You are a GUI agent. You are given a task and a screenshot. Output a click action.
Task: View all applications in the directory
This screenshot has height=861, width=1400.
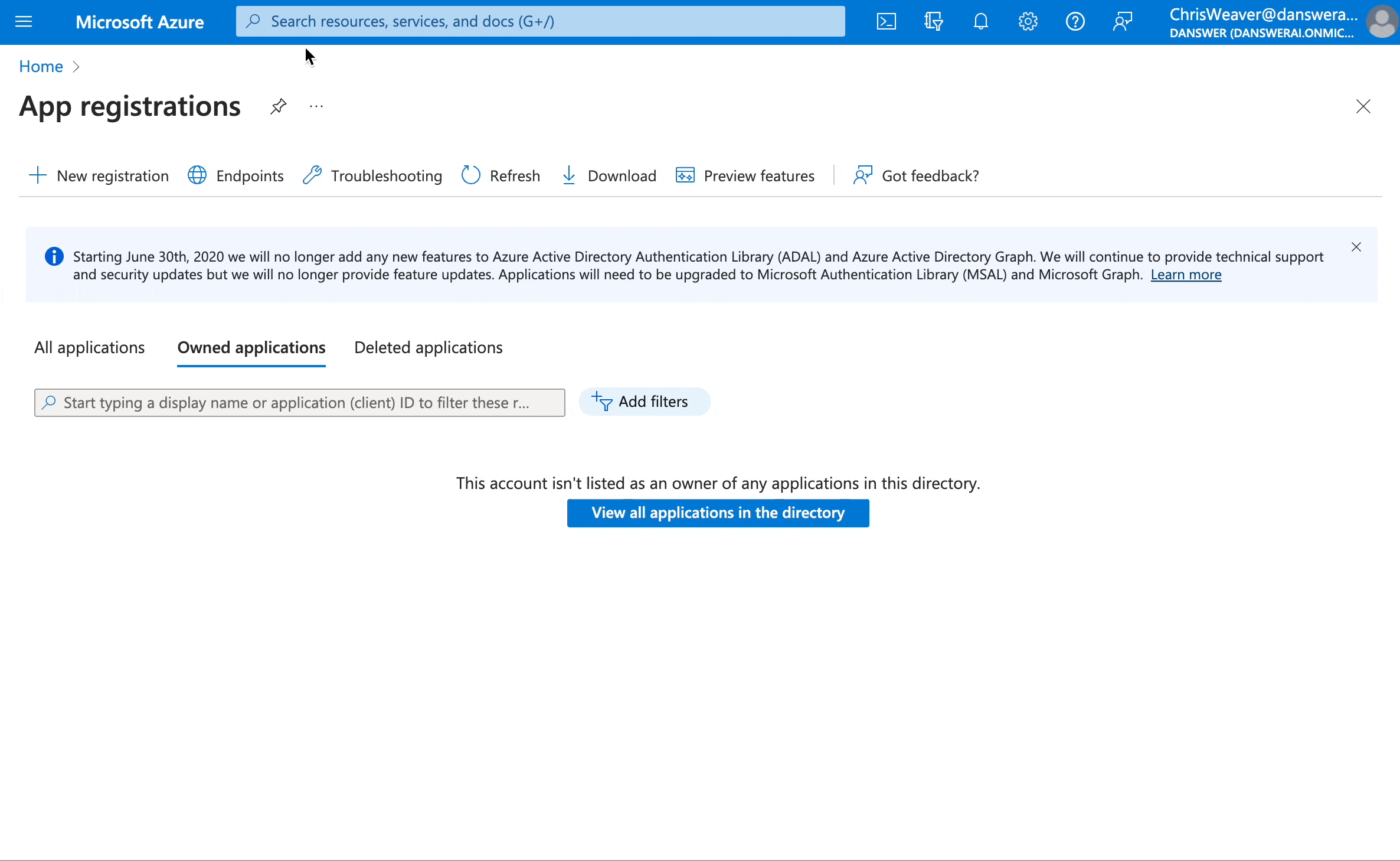pos(718,513)
